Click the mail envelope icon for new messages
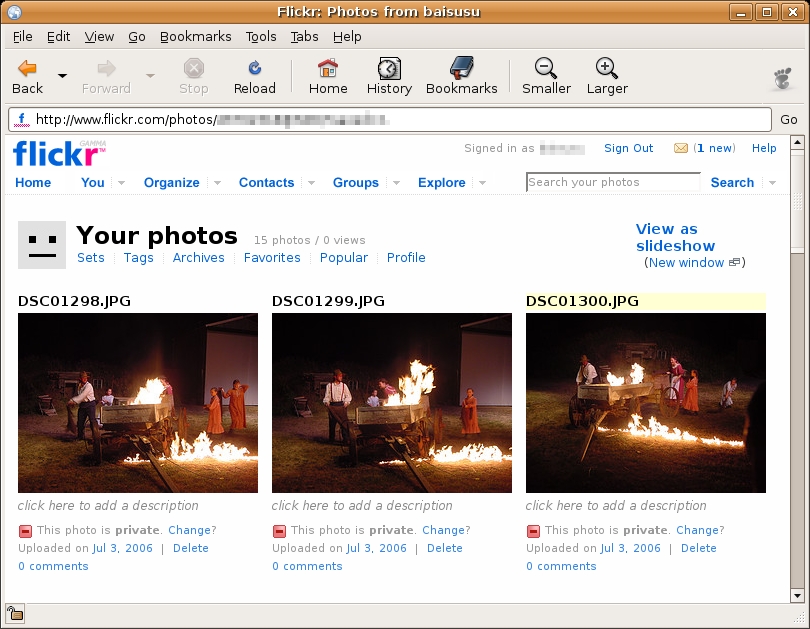This screenshot has height=629, width=810. point(681,148)
